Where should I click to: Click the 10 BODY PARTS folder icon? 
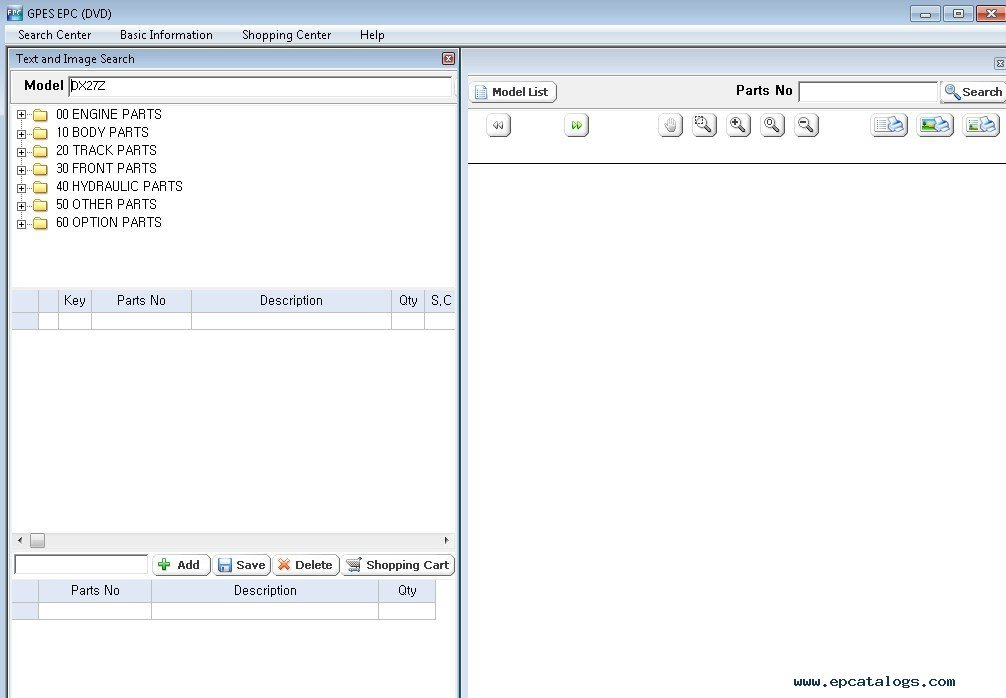coord(40,133)
